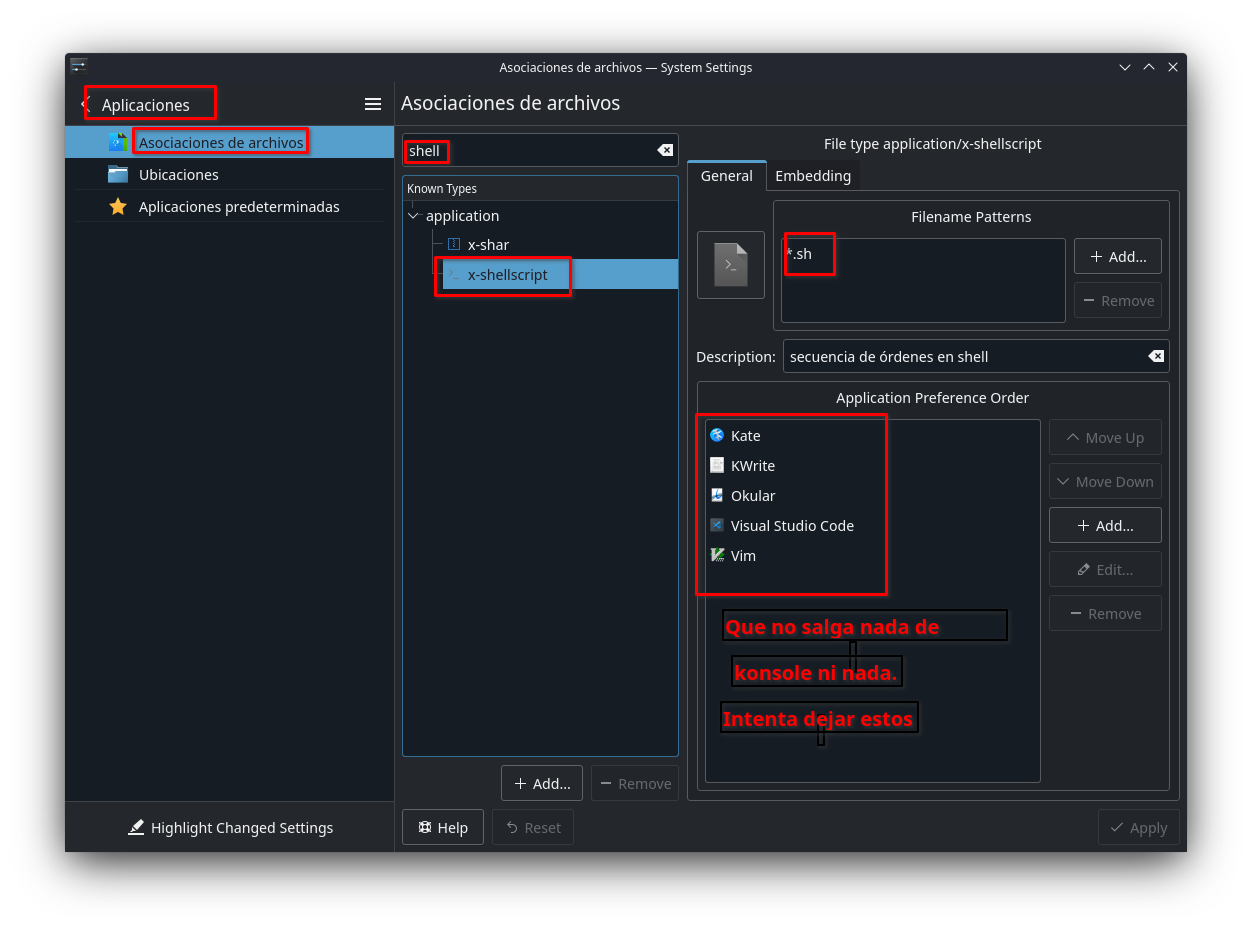
Task: Click the Known Types column header
Action: [540, 188]
